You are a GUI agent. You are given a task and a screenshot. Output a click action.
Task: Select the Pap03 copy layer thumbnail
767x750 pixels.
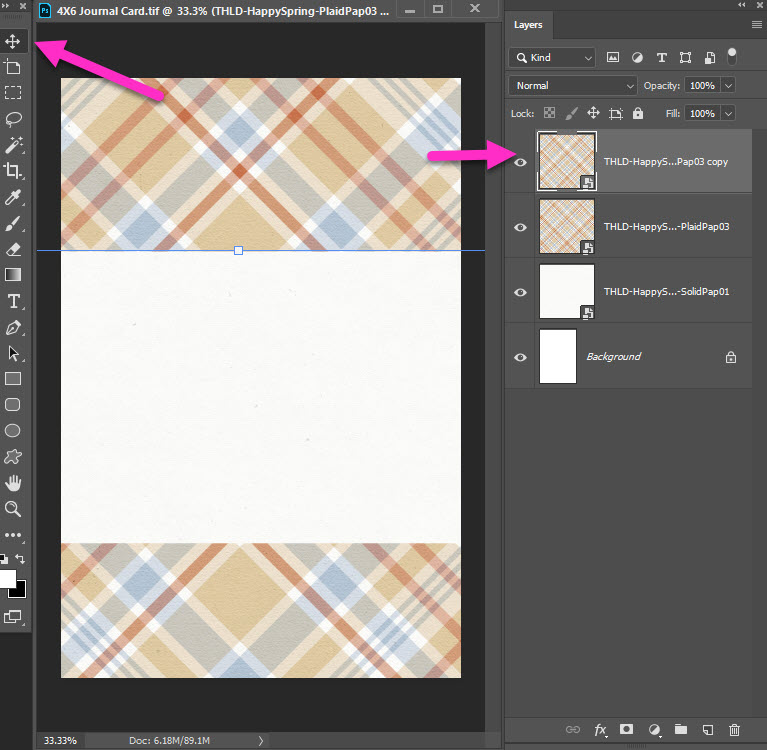pos(567,161)
